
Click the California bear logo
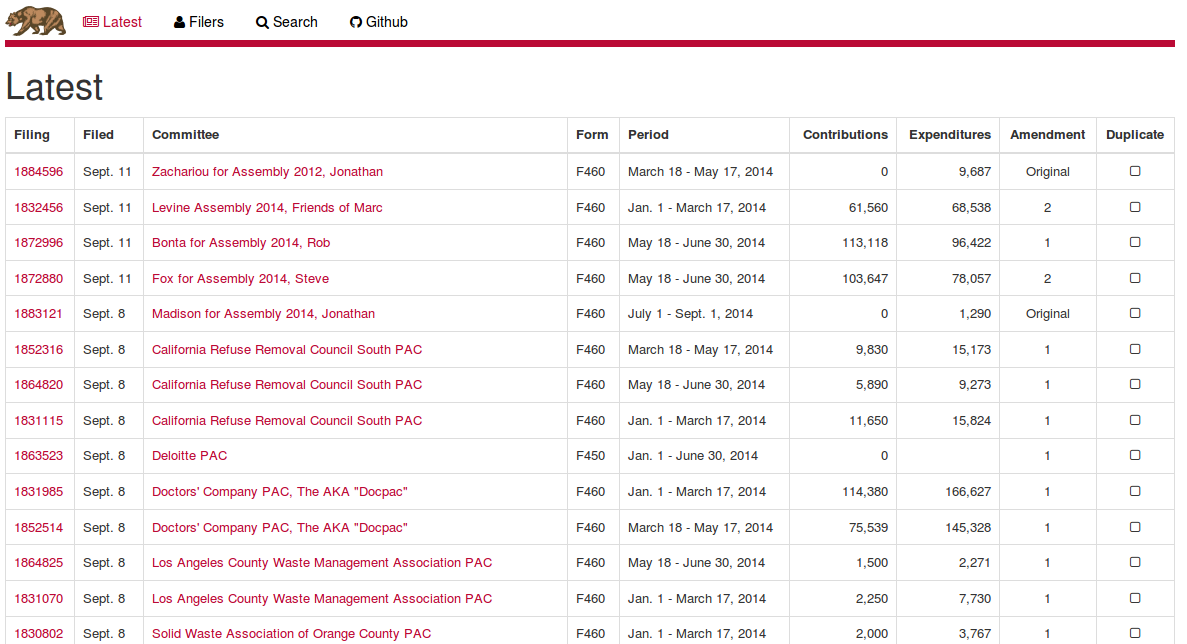(x=36, y=21)
